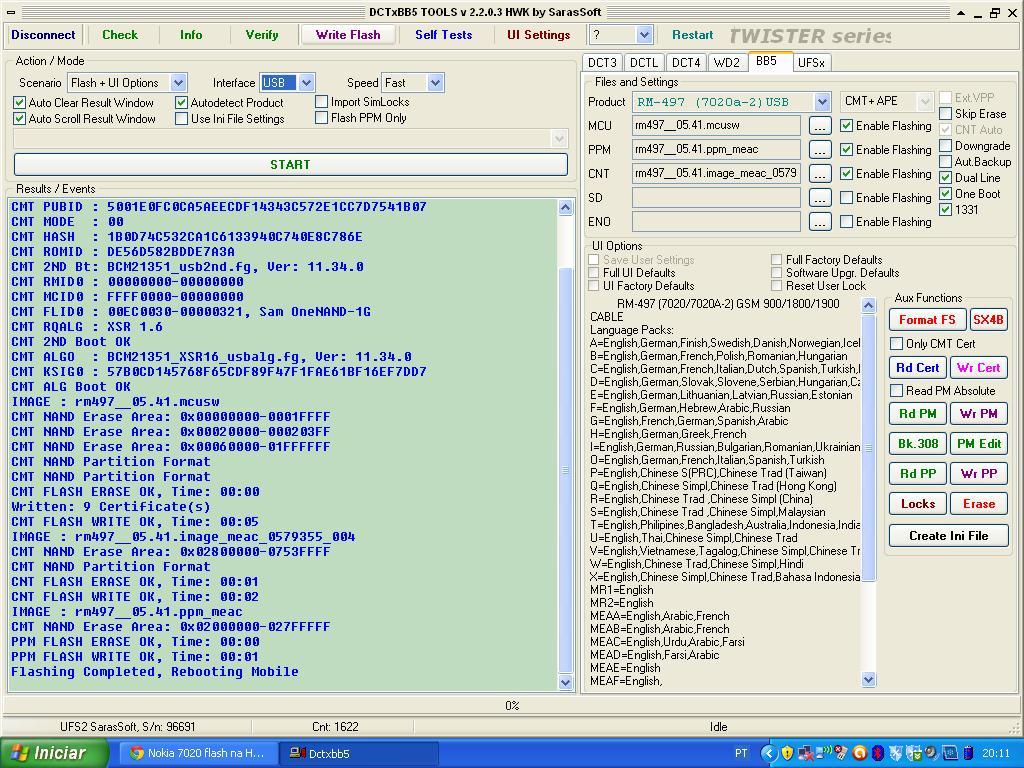The image size is (1024, 768).
Task: Click the Format FS button
Action: coord(927,320)
